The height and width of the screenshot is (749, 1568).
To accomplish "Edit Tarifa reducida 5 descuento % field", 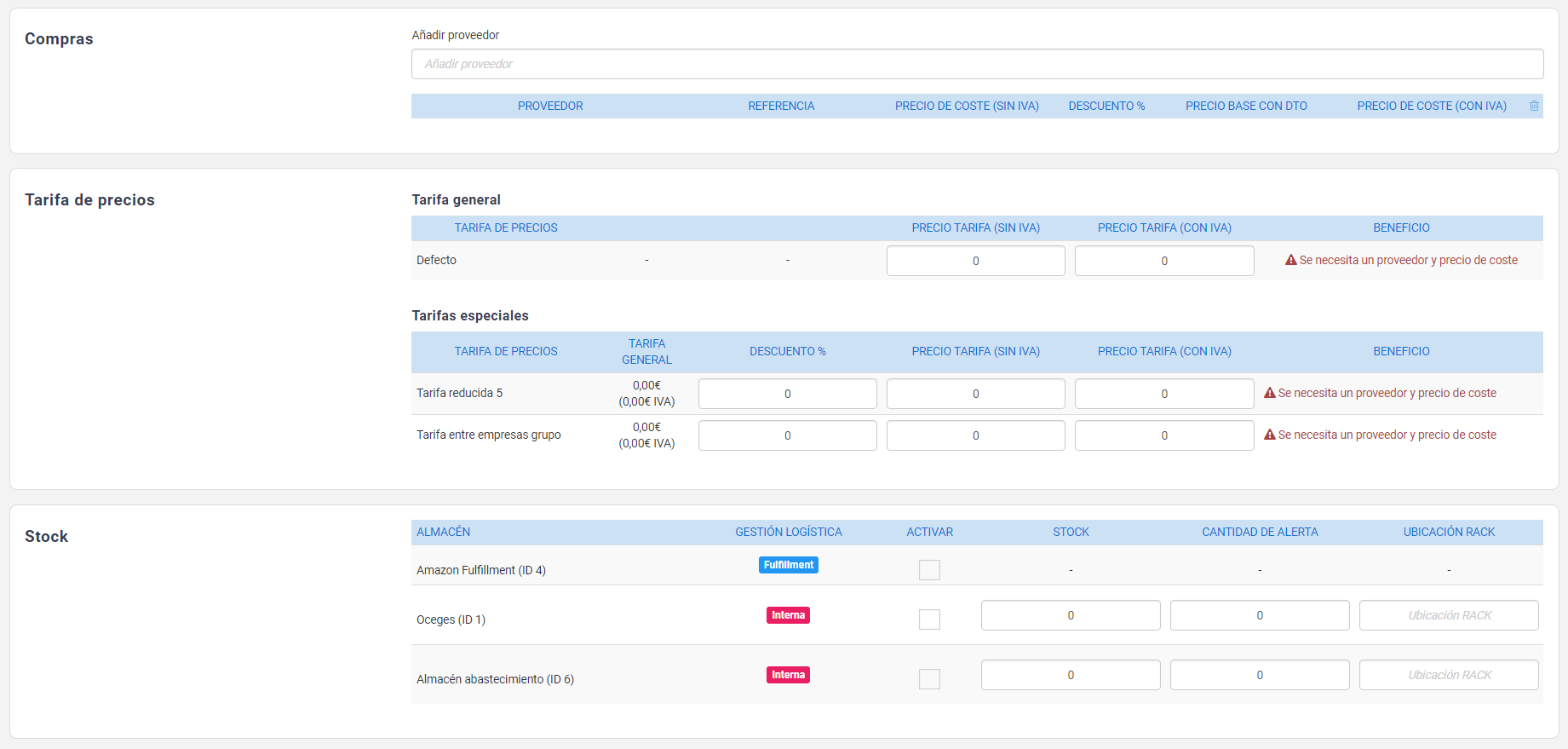I will pyautogui.click(x=787, y=394).
